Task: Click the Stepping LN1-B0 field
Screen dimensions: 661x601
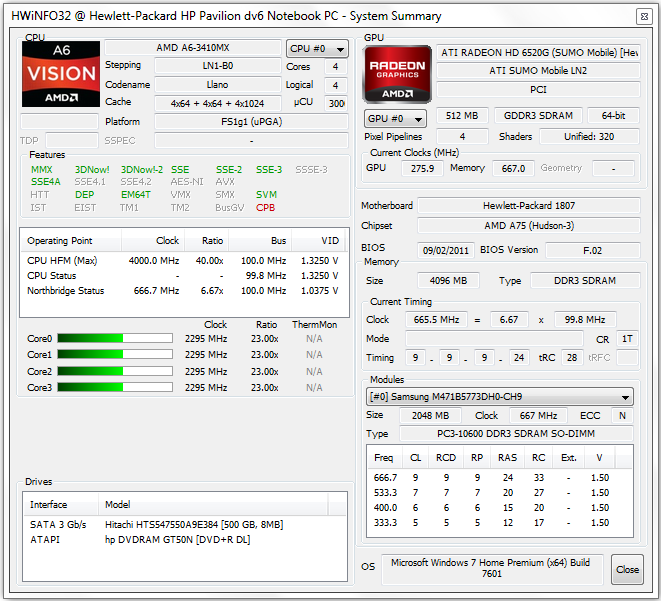Action: click(x=218, y=66)
